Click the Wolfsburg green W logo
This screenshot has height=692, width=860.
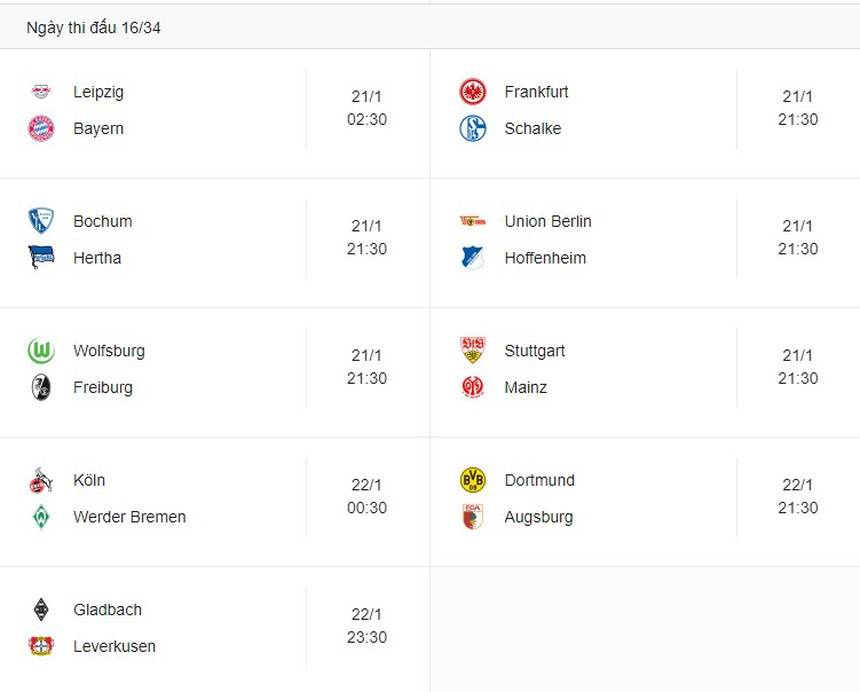coord(41,351)
